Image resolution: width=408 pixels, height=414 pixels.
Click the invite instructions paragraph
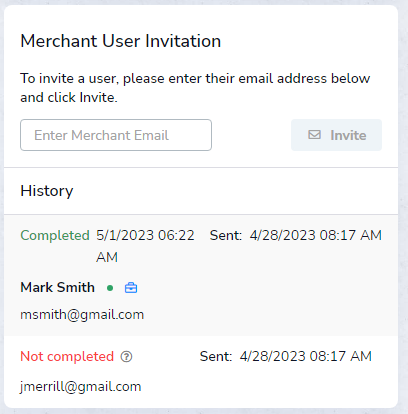[x=195, y=88]
